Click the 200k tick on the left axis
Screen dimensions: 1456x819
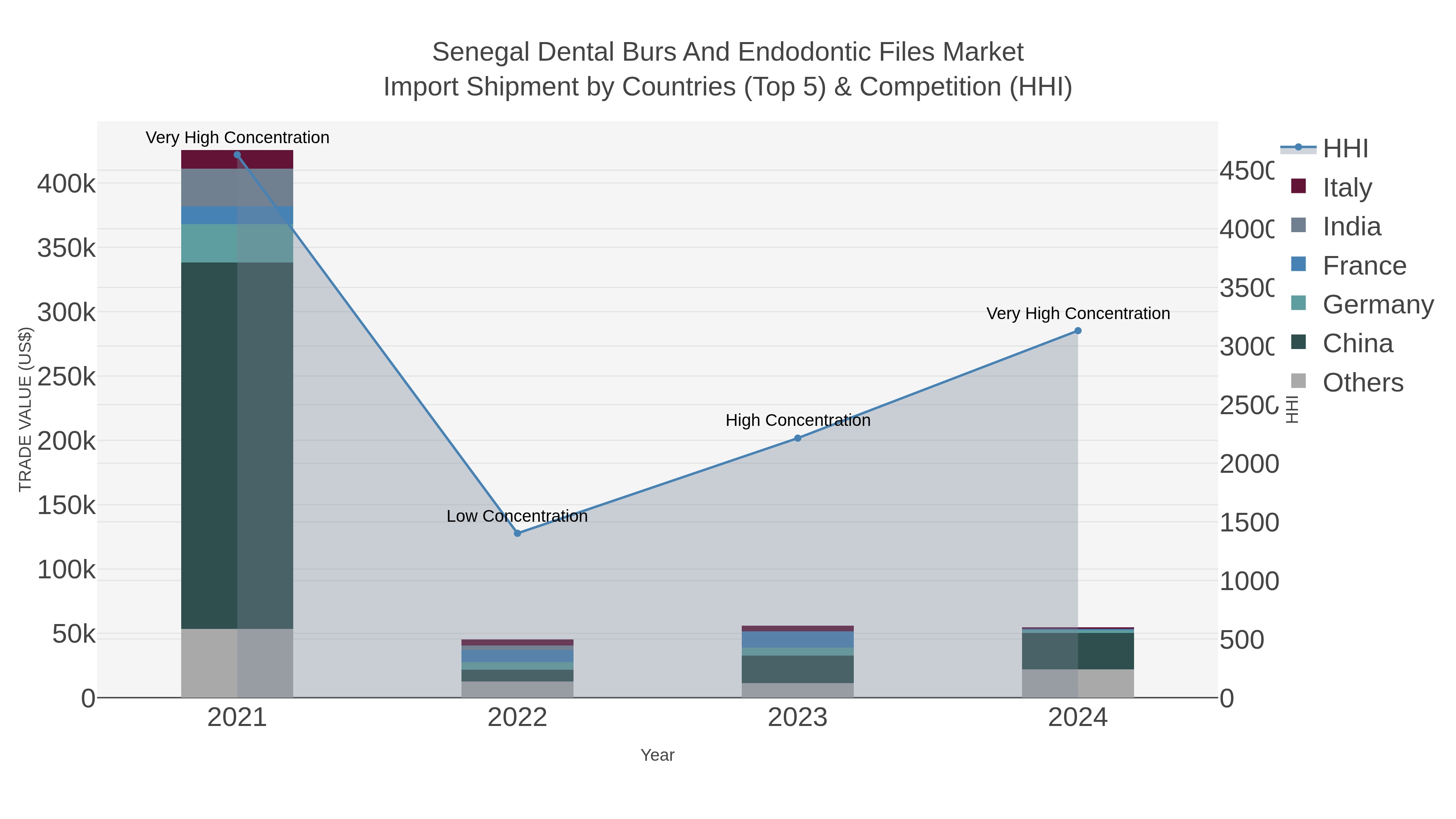(x=66, y=441)
